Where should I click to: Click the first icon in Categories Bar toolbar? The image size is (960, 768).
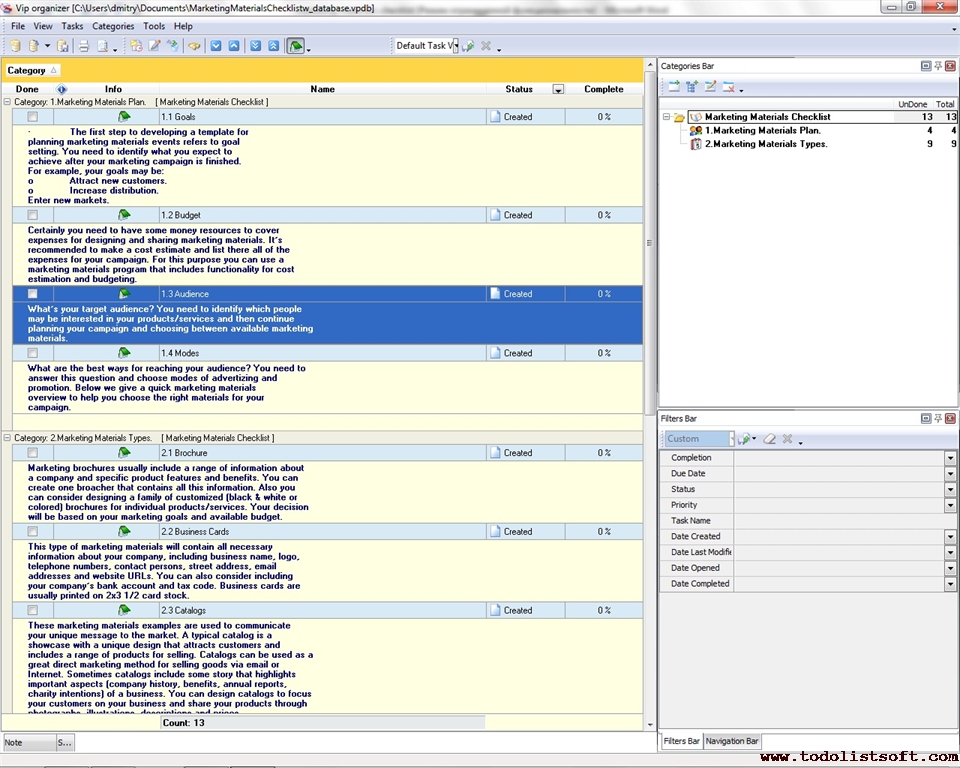point(674,87)
